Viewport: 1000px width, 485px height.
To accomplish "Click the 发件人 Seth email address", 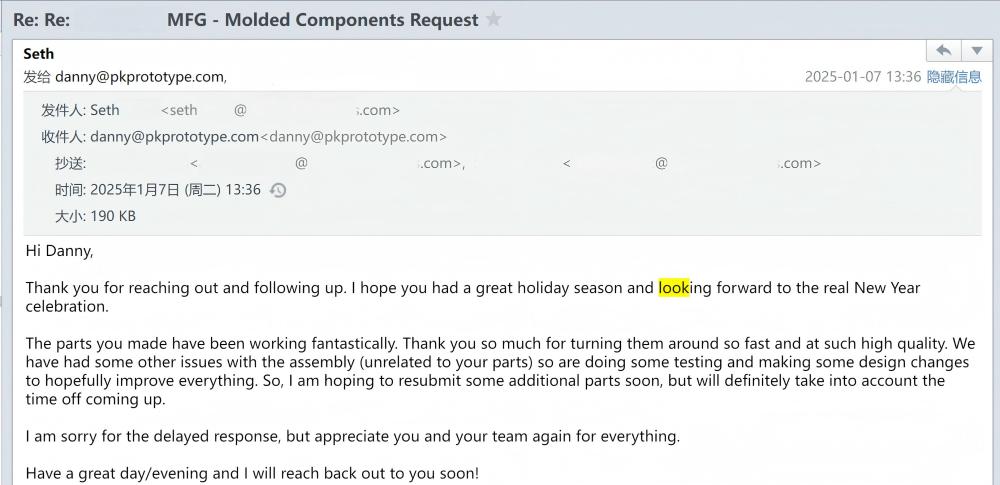I will click(280, 111).
